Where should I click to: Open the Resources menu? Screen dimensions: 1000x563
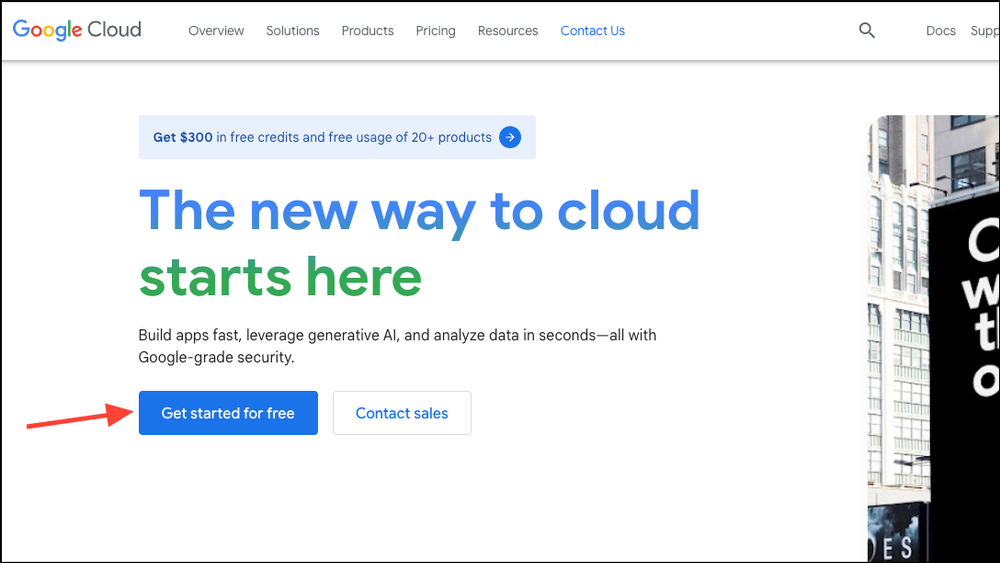pyautogui.click(x=508, y=31)
